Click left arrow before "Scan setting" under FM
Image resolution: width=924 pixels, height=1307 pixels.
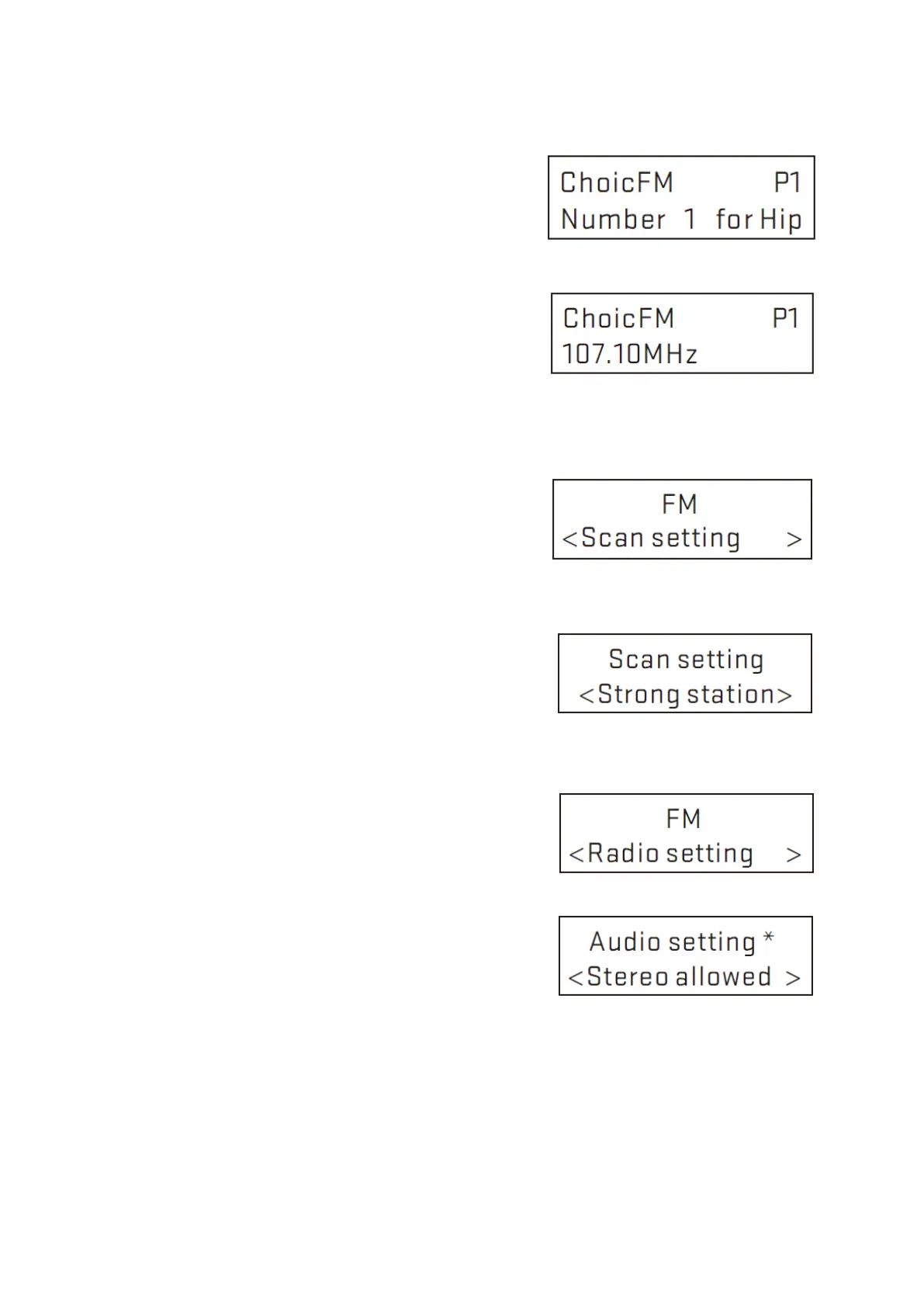[x=570, y=539]
